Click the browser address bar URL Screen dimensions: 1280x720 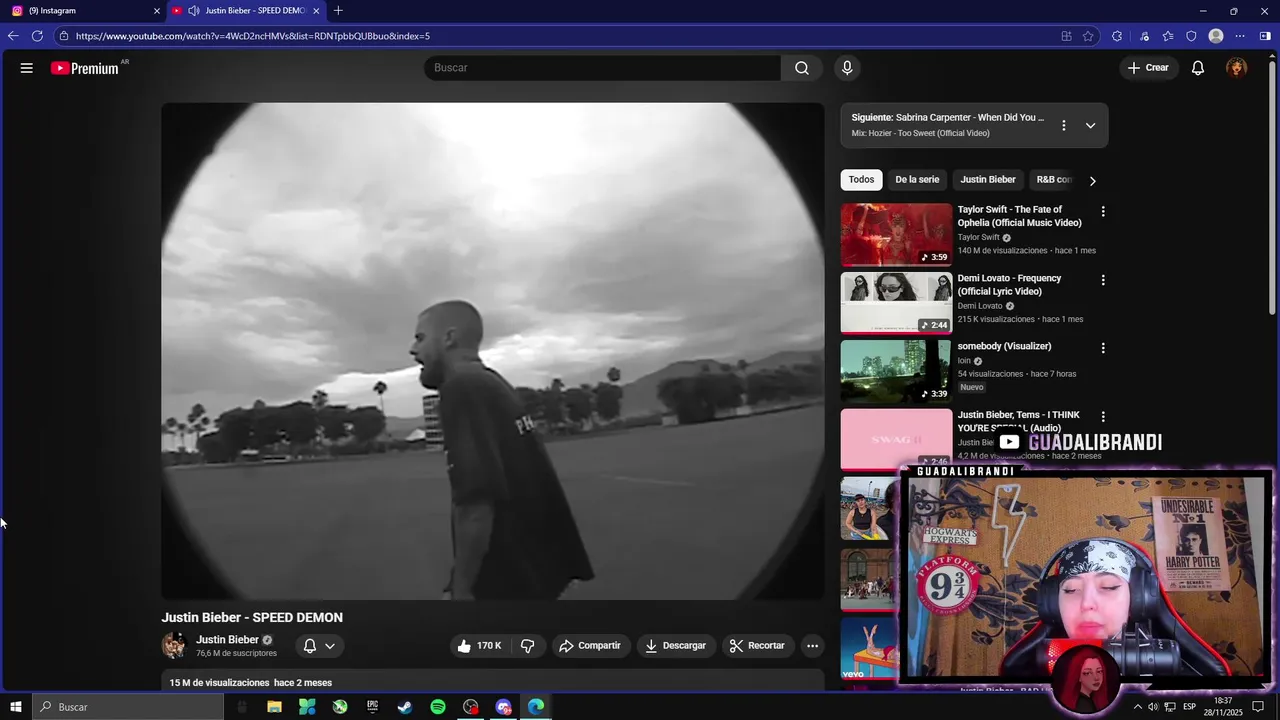tap(252, 36)
